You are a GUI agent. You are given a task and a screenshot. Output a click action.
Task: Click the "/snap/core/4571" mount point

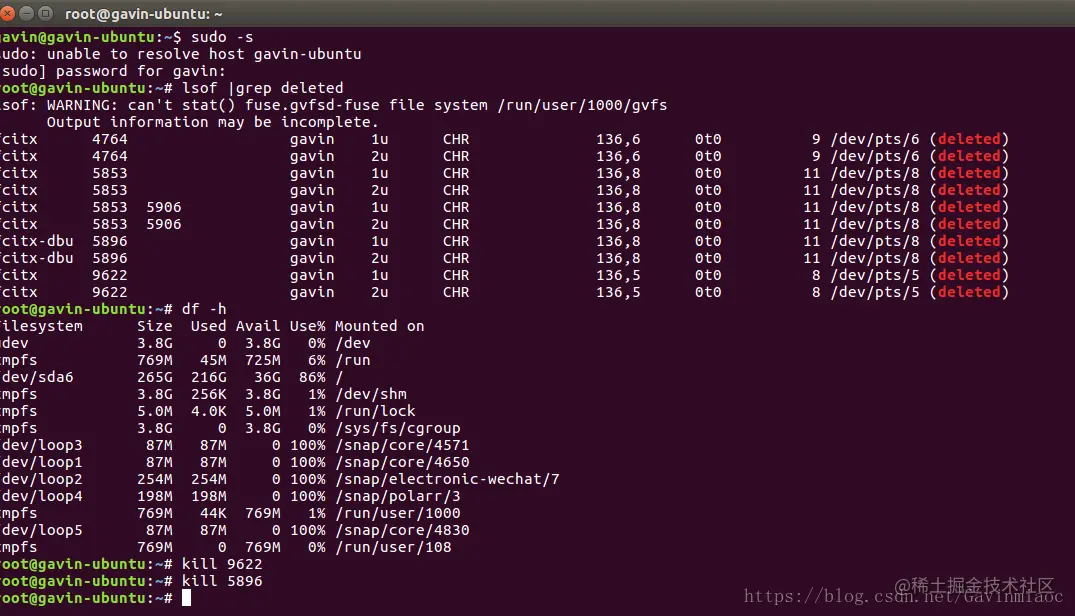tap(402, 445)
